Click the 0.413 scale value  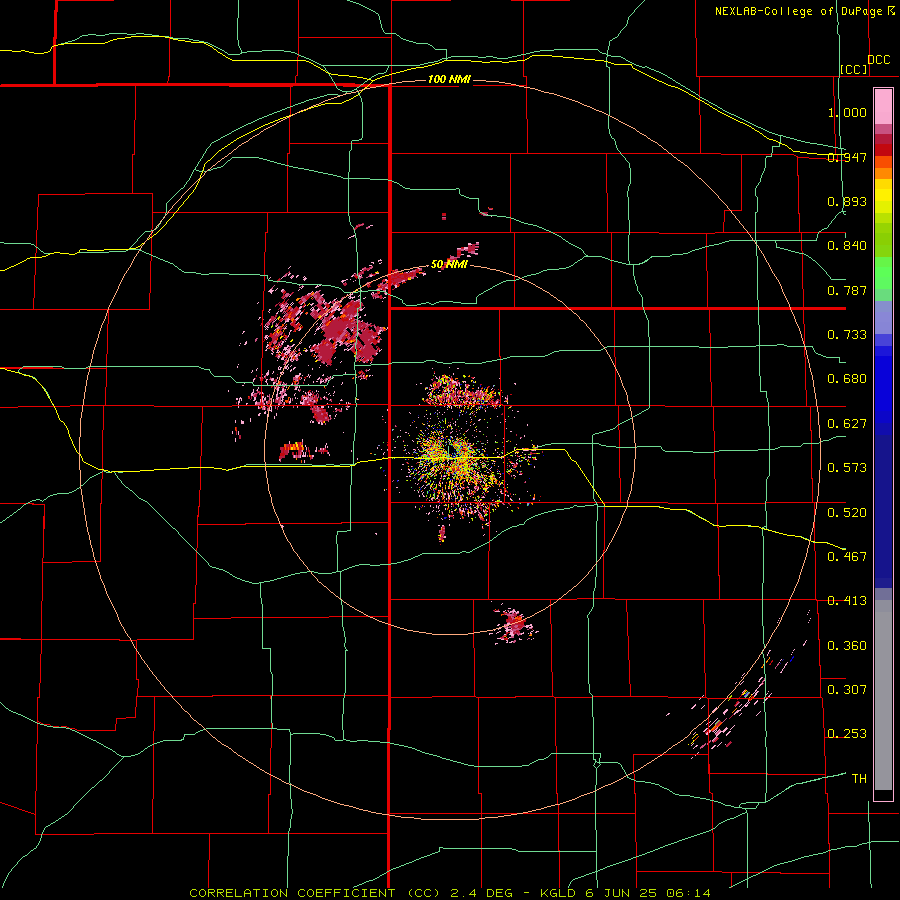tap(847, 601)
